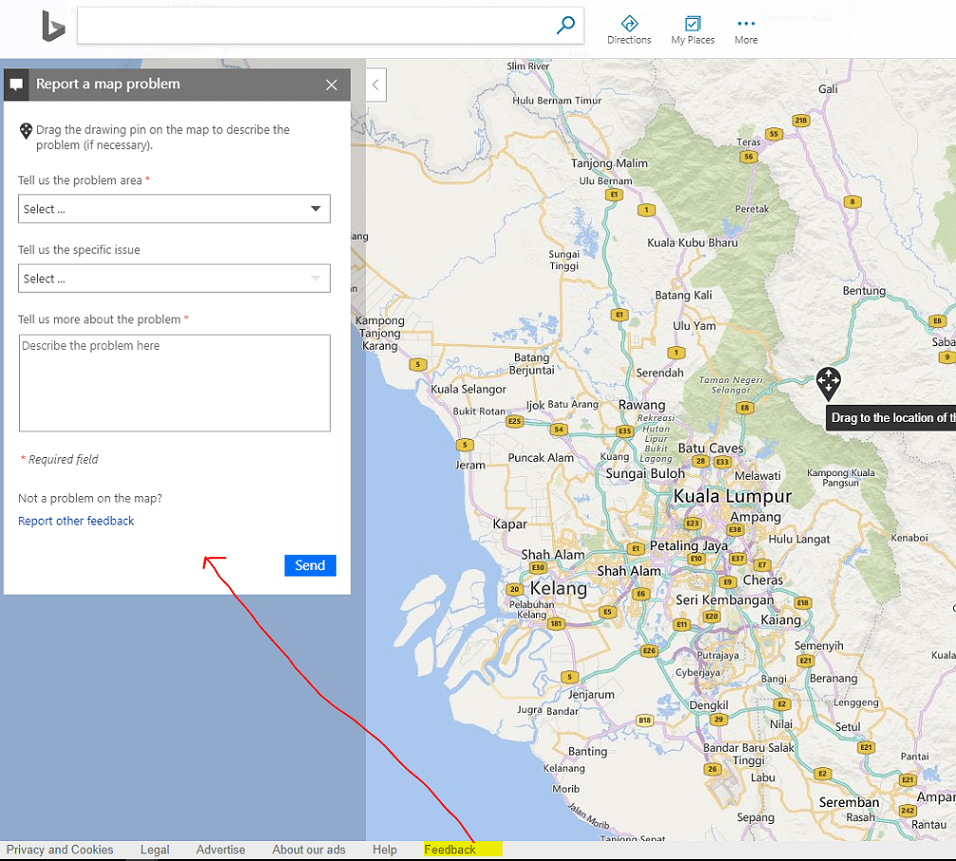Open Privacy and Cookies

60,849
